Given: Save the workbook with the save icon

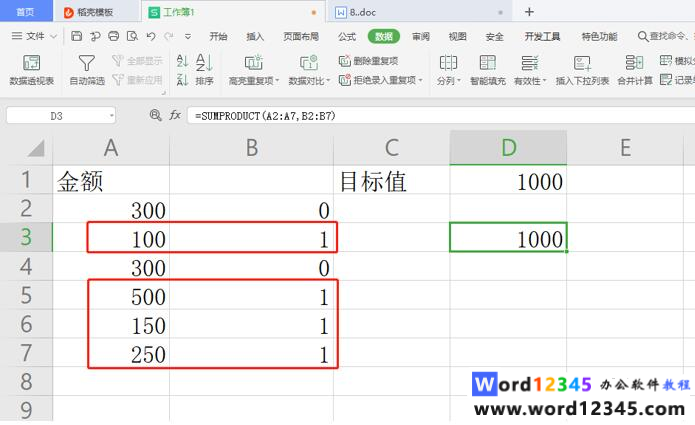Looking at the screenshot, I should pos(77,36).
